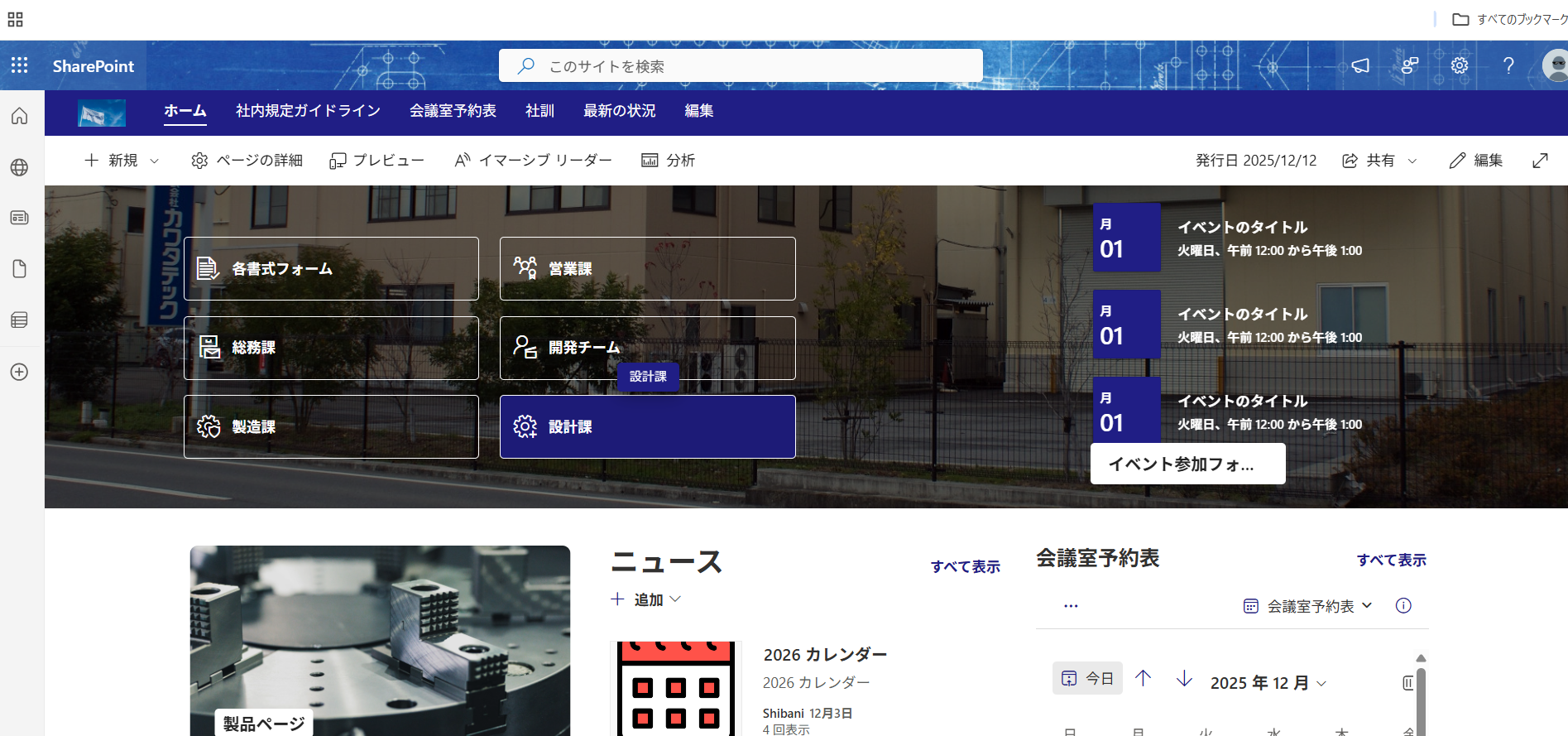The height and width of the screenshot is (736, 1568).
Task: Open the 製品ページ thumbnail image
Action: [380, 637]
